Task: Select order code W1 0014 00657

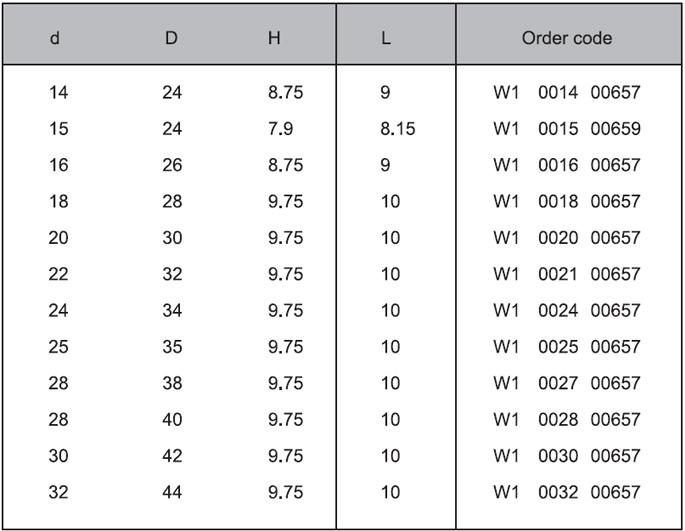Action: pos(566,93)
